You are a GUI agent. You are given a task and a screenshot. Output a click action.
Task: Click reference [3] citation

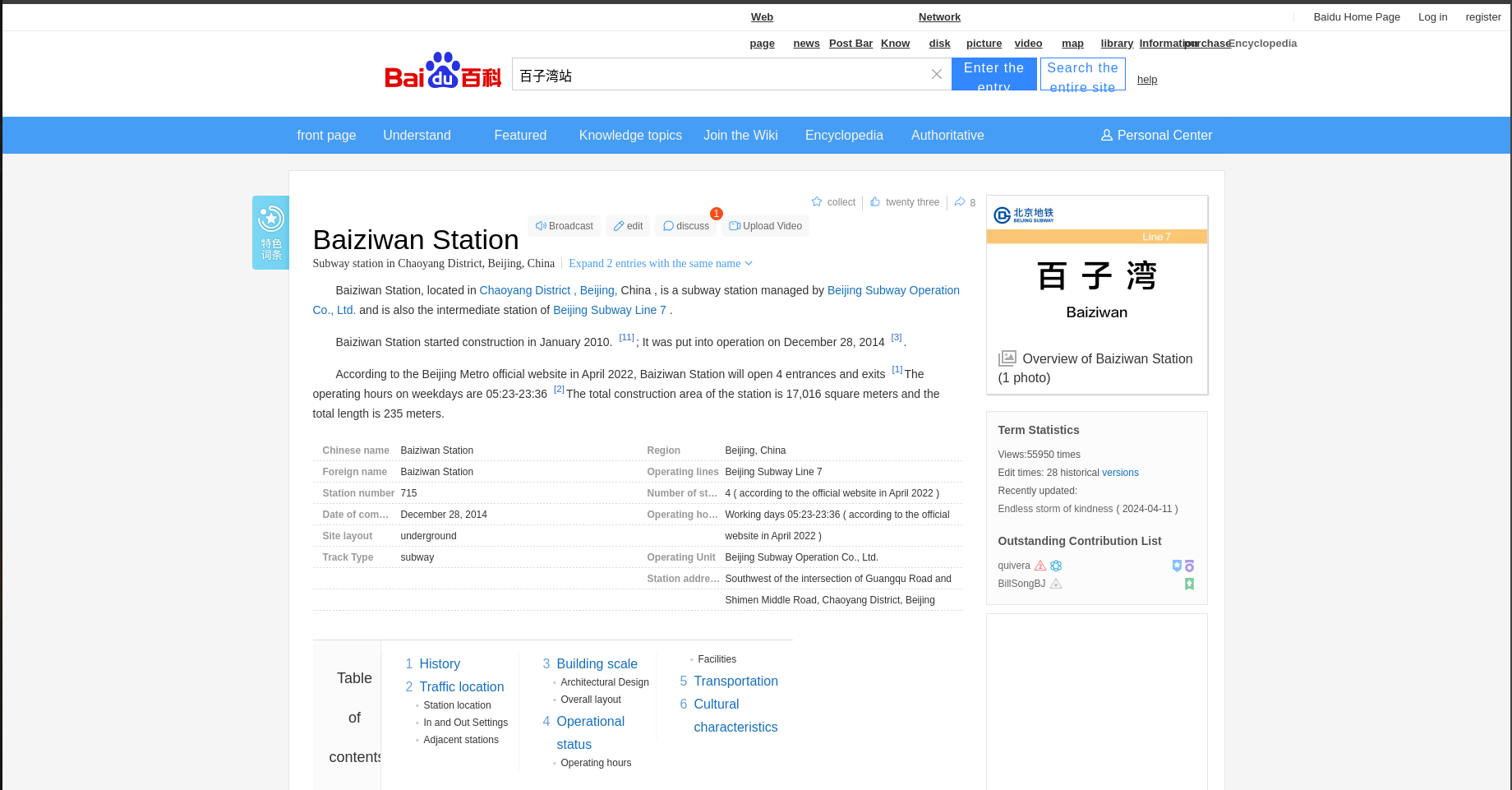tap(897, 337)
